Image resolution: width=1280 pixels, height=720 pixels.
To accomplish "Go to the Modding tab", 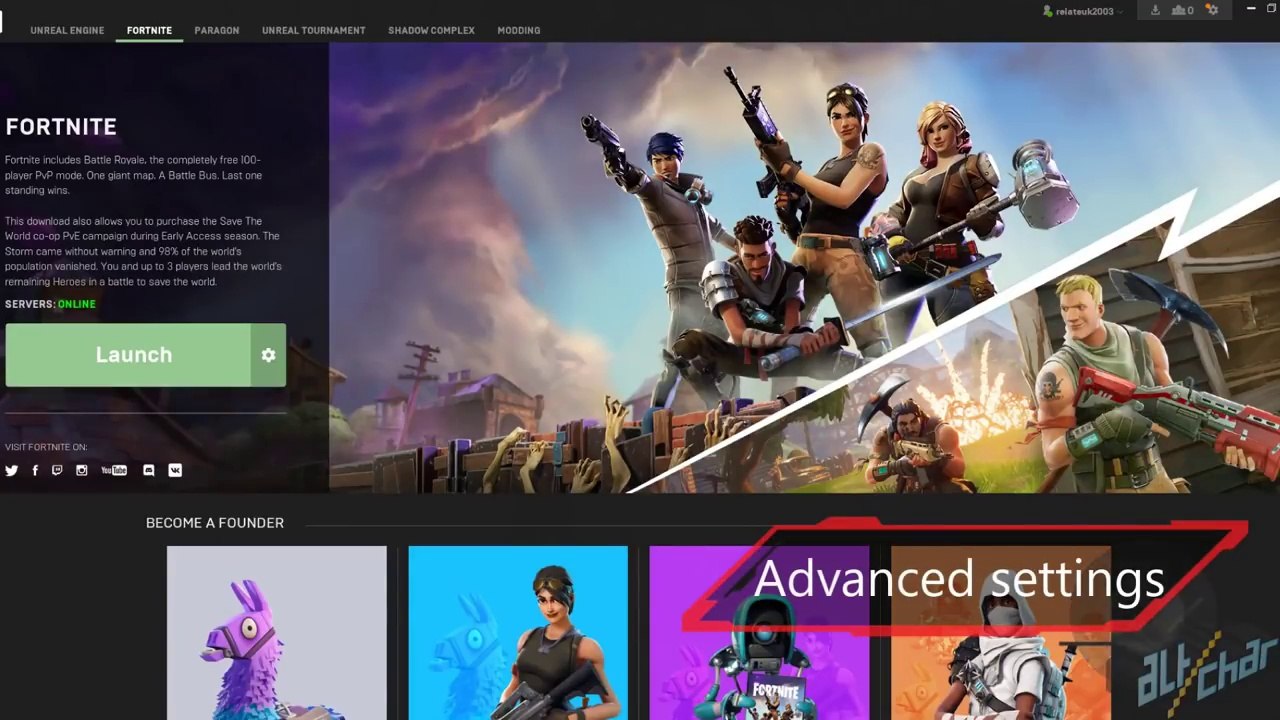I will pos(519,30).
